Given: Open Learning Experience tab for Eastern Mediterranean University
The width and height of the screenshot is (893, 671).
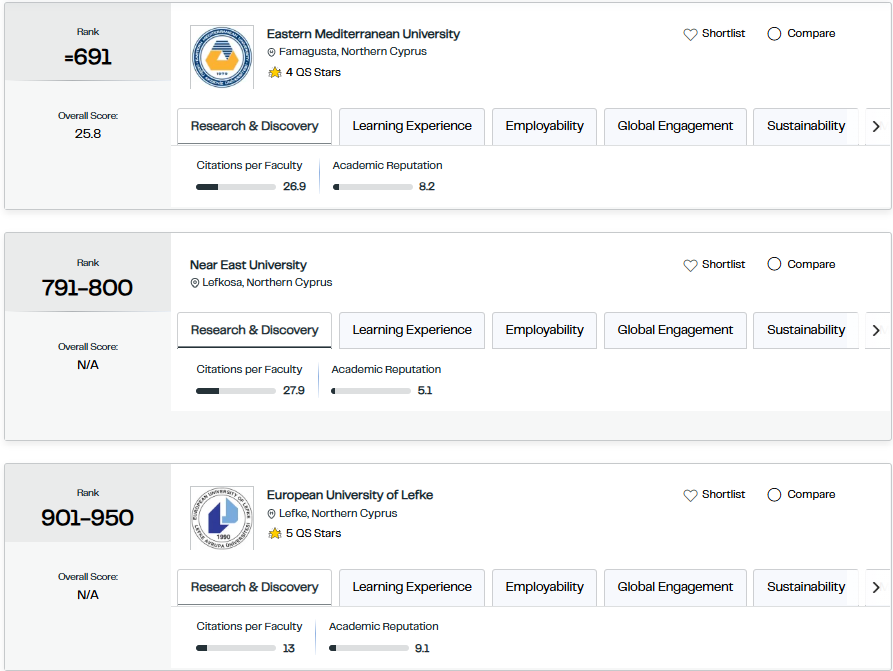Looking at the screenshot, I should (412, 126).
